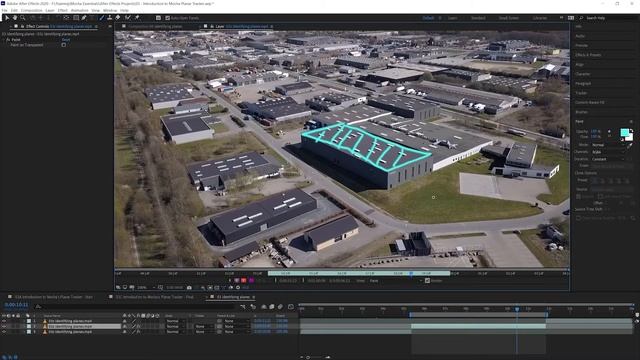
Task: Open the Channels RGBA dropdown
Action: tap(608, 152)
